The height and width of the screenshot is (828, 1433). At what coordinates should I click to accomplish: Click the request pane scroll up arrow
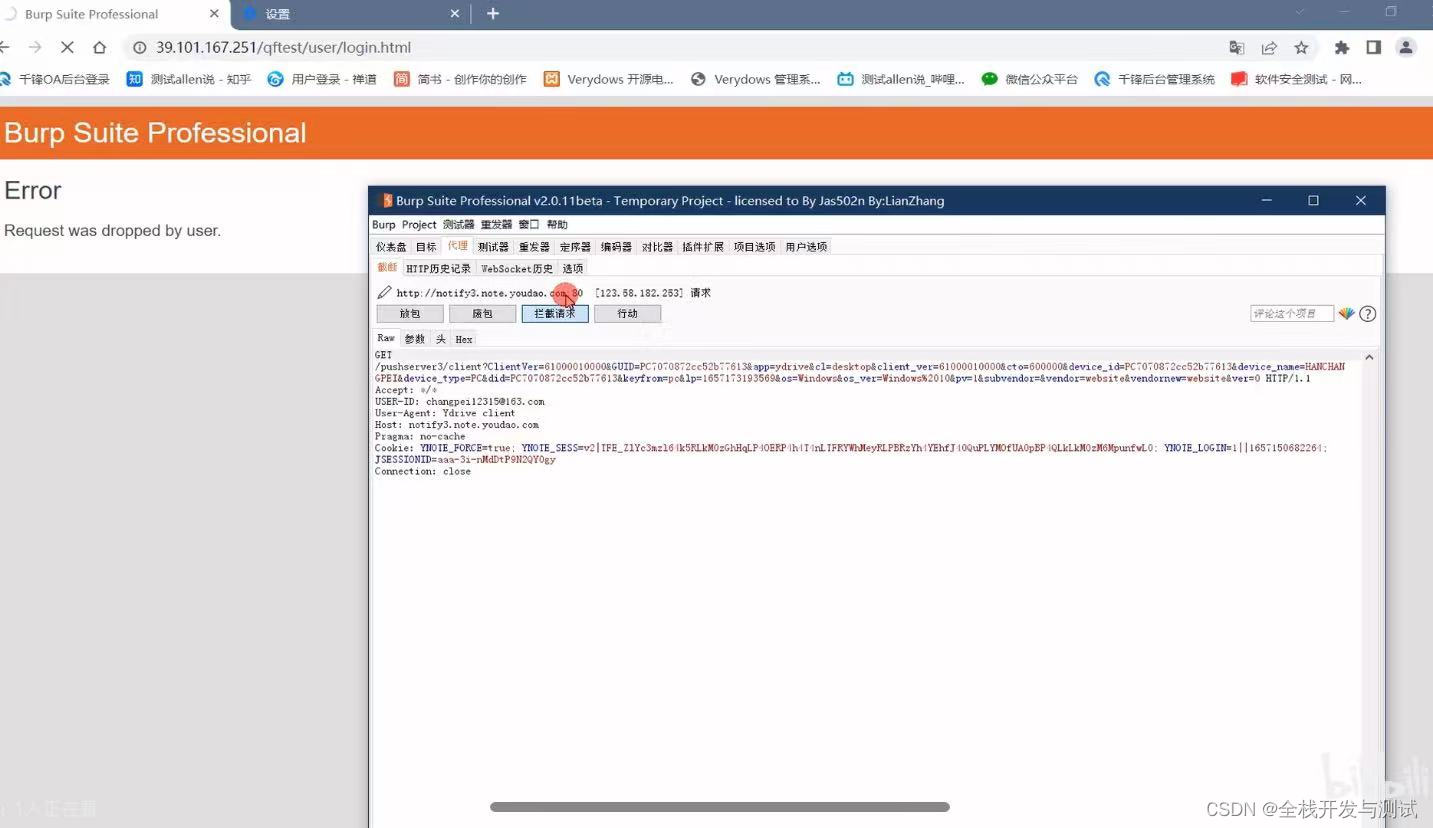pos(1369,357)
